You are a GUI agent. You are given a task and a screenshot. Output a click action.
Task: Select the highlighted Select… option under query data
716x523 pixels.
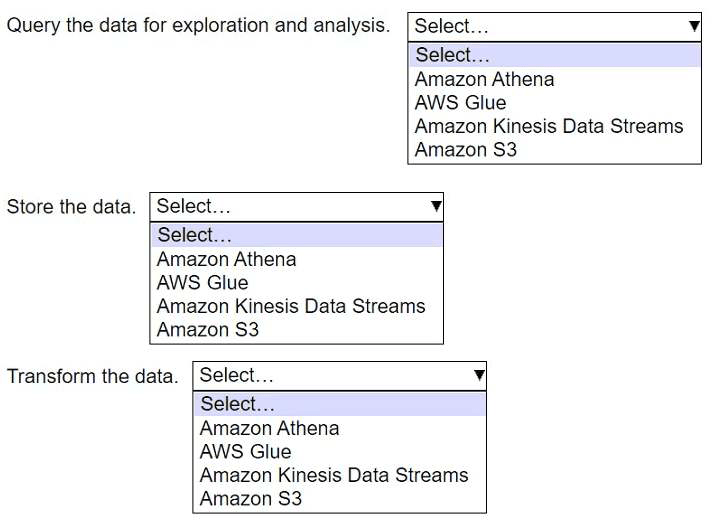453,55
